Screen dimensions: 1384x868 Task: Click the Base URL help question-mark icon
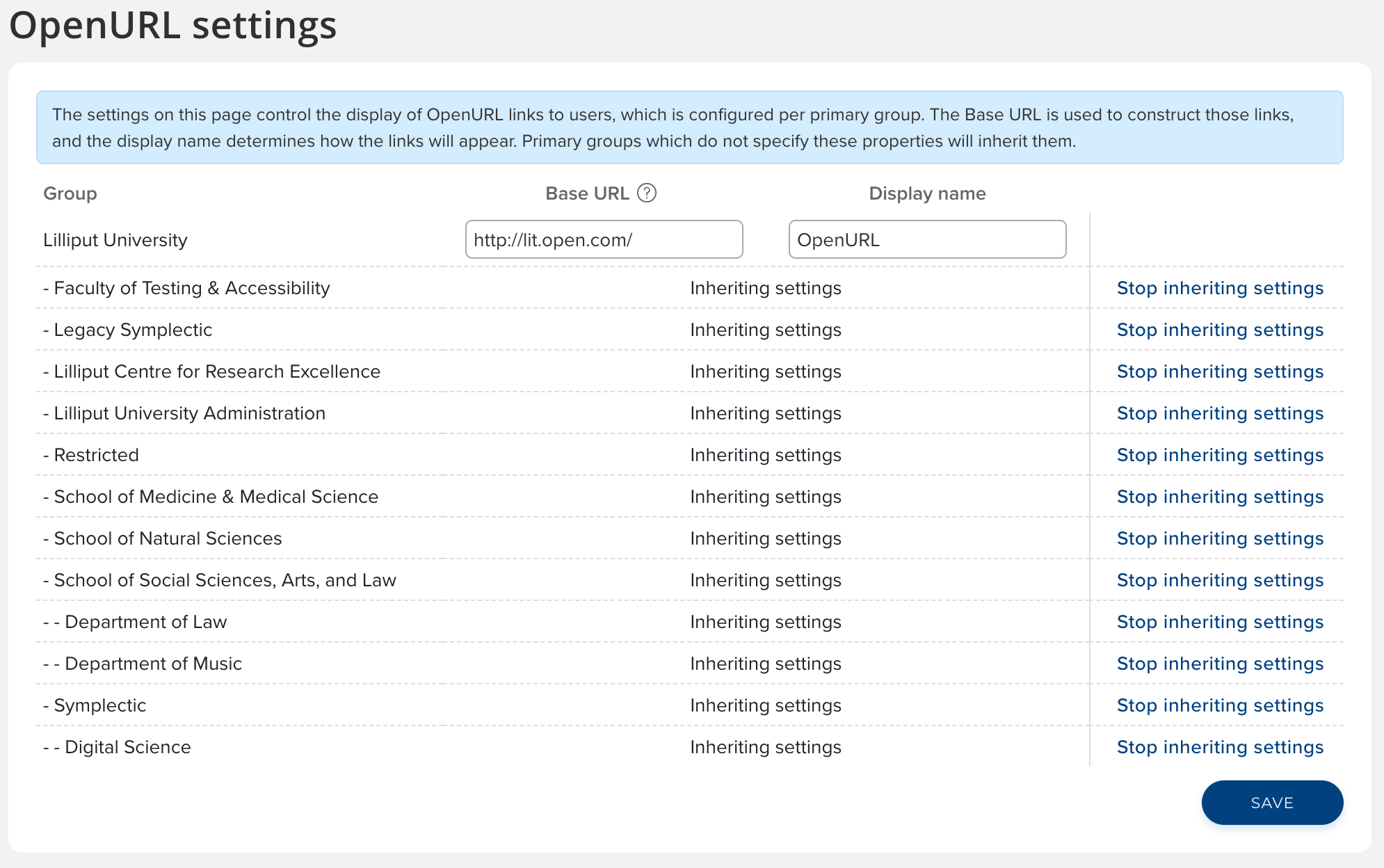(x=647, y=193)
